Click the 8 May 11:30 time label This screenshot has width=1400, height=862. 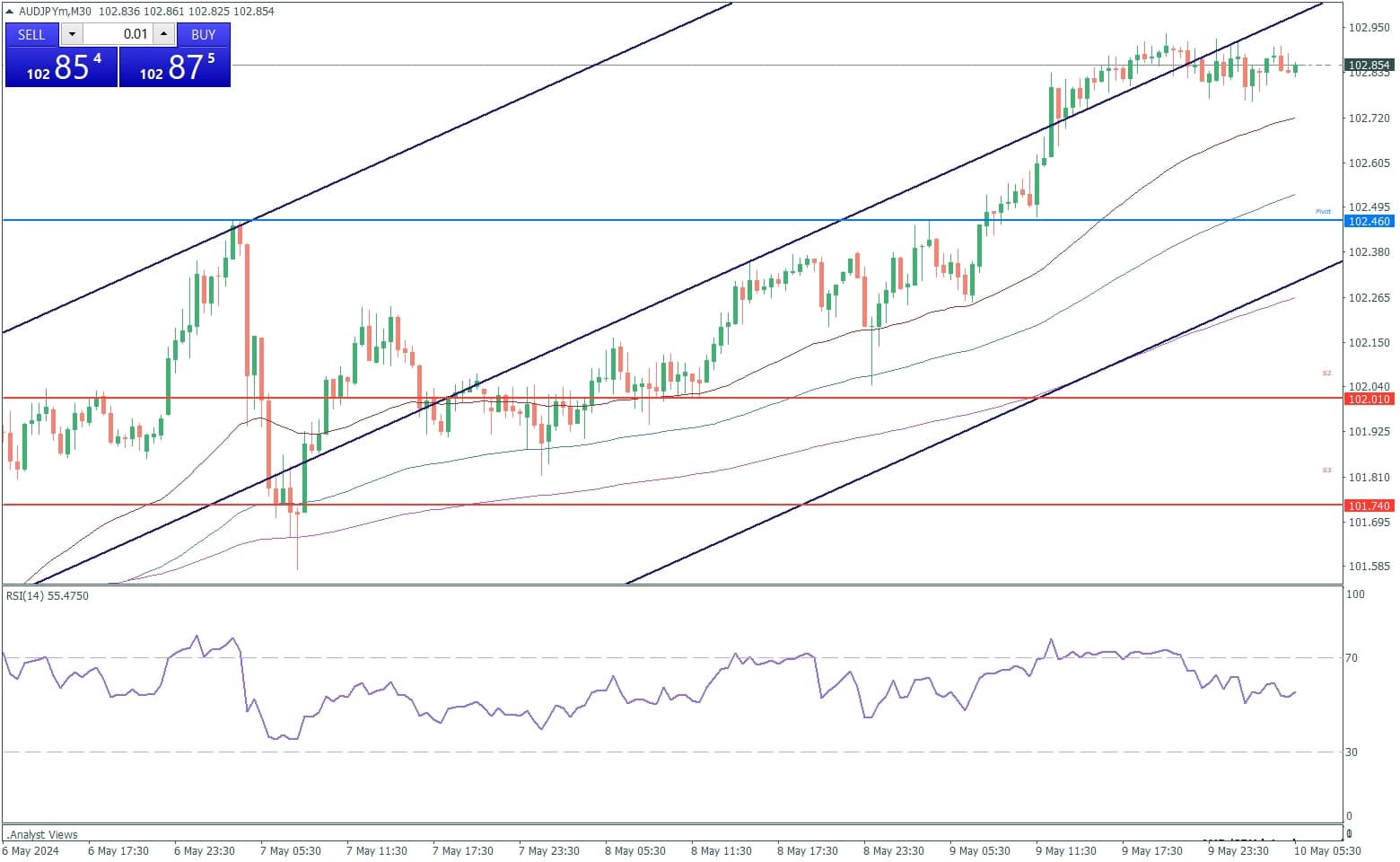point(722,850)
